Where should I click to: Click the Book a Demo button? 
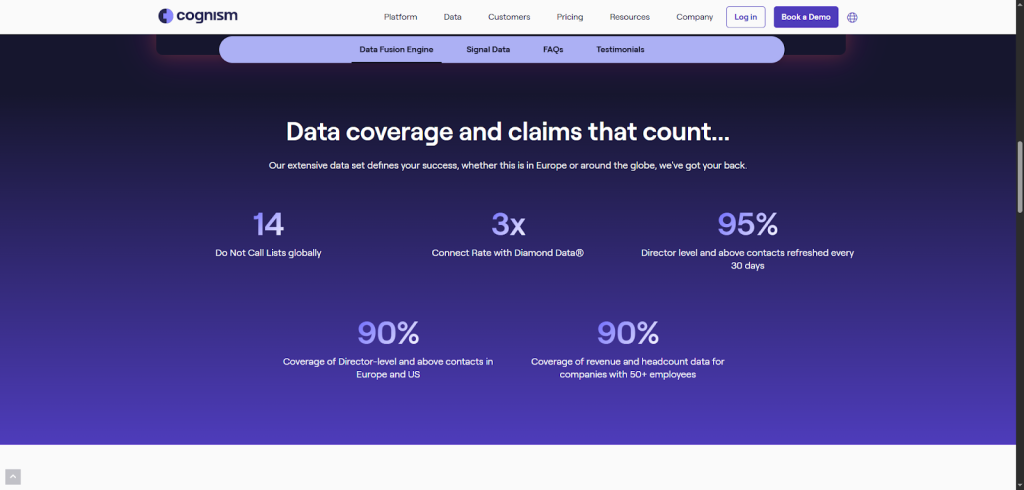(x=805, y=17)
